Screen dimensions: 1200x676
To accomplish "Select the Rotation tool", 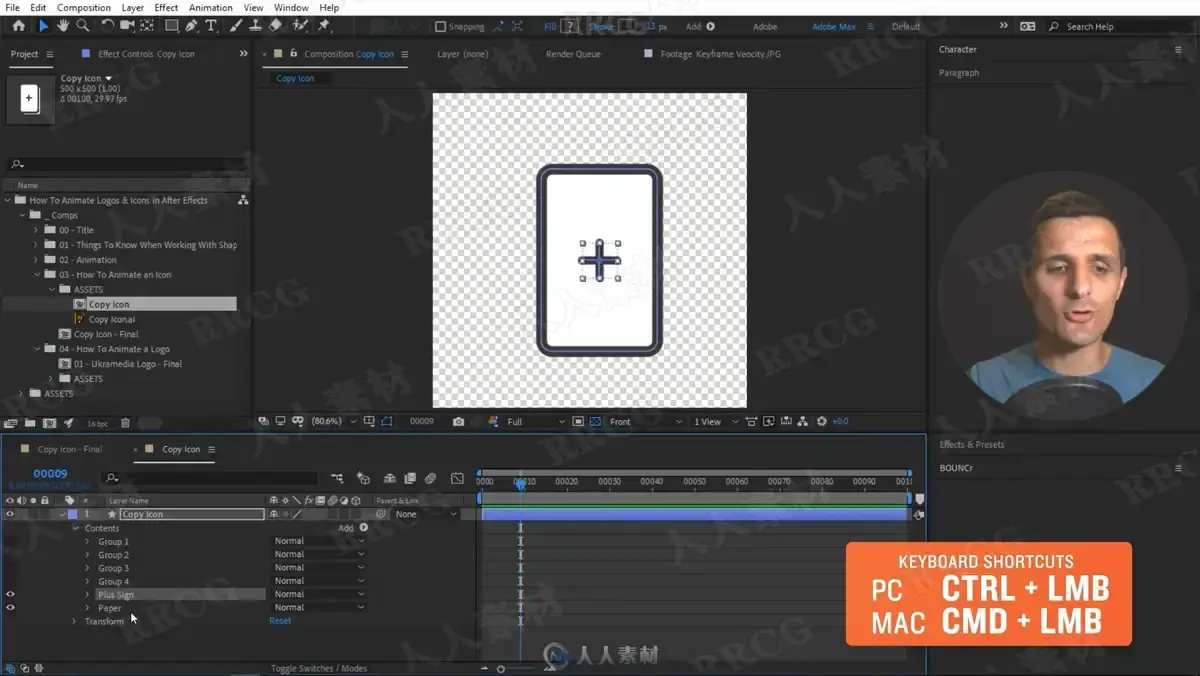I will 107,26.
